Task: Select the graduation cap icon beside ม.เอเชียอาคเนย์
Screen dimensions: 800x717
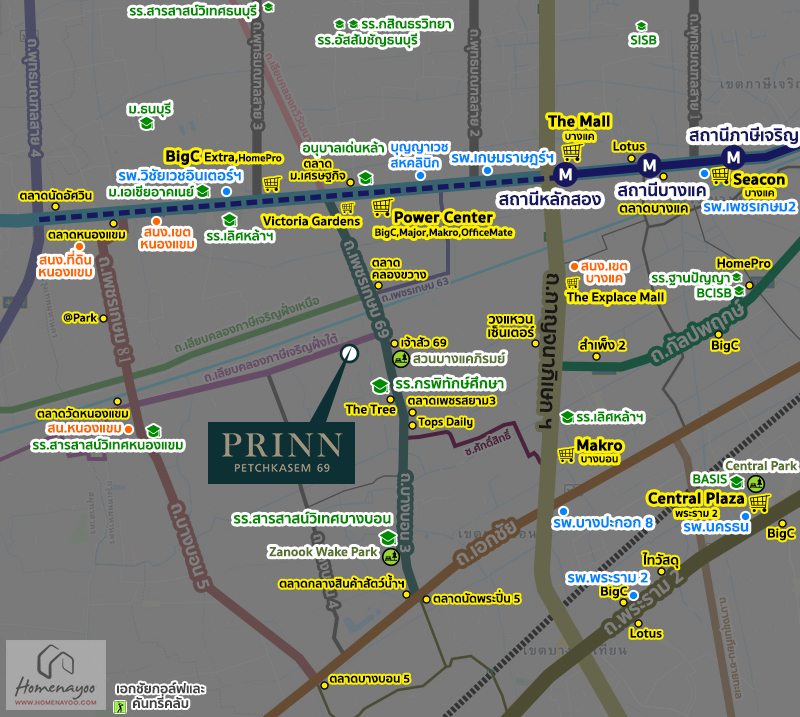Action: tap(203, 191)
